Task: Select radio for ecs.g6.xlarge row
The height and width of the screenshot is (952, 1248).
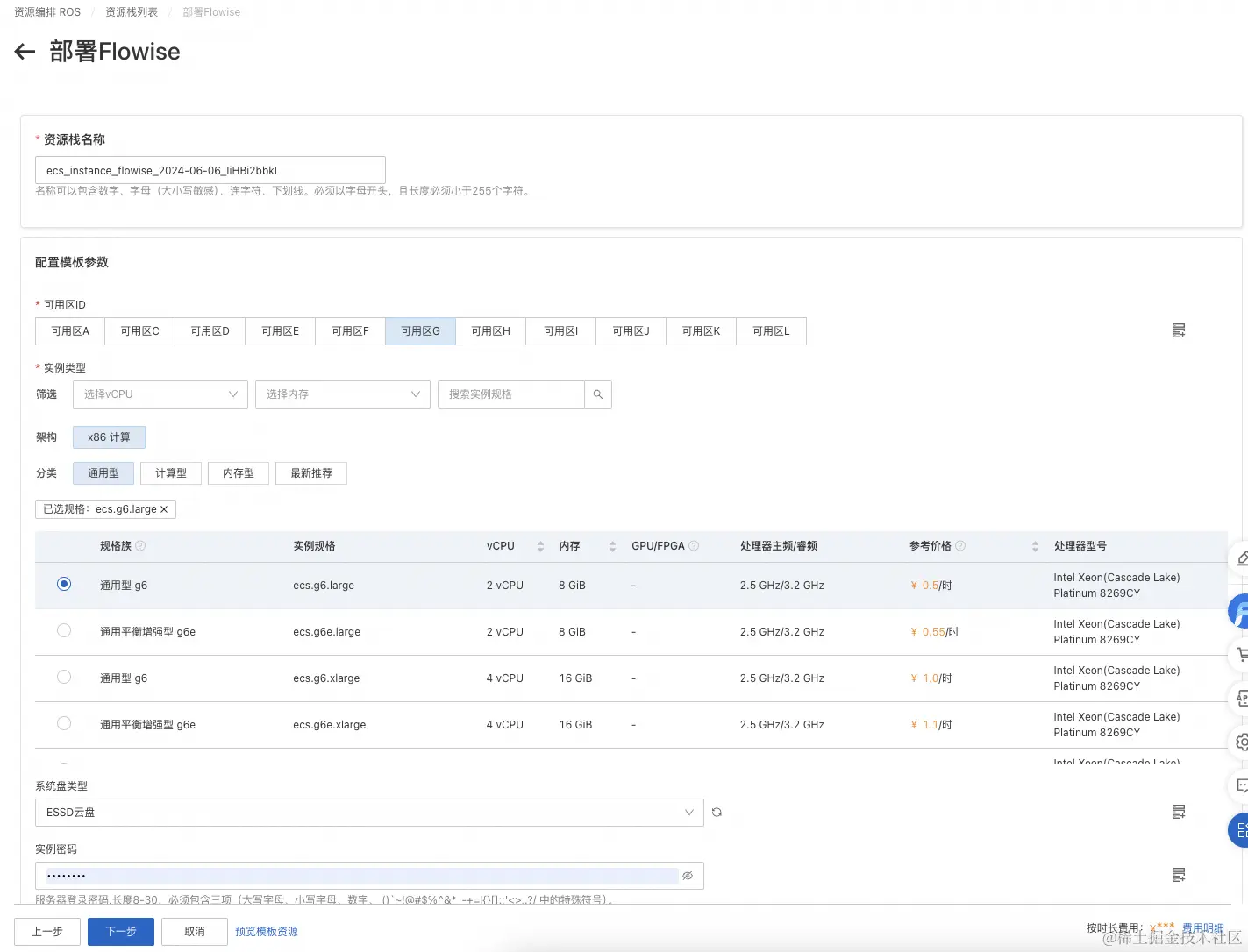Action: [64, 677]
